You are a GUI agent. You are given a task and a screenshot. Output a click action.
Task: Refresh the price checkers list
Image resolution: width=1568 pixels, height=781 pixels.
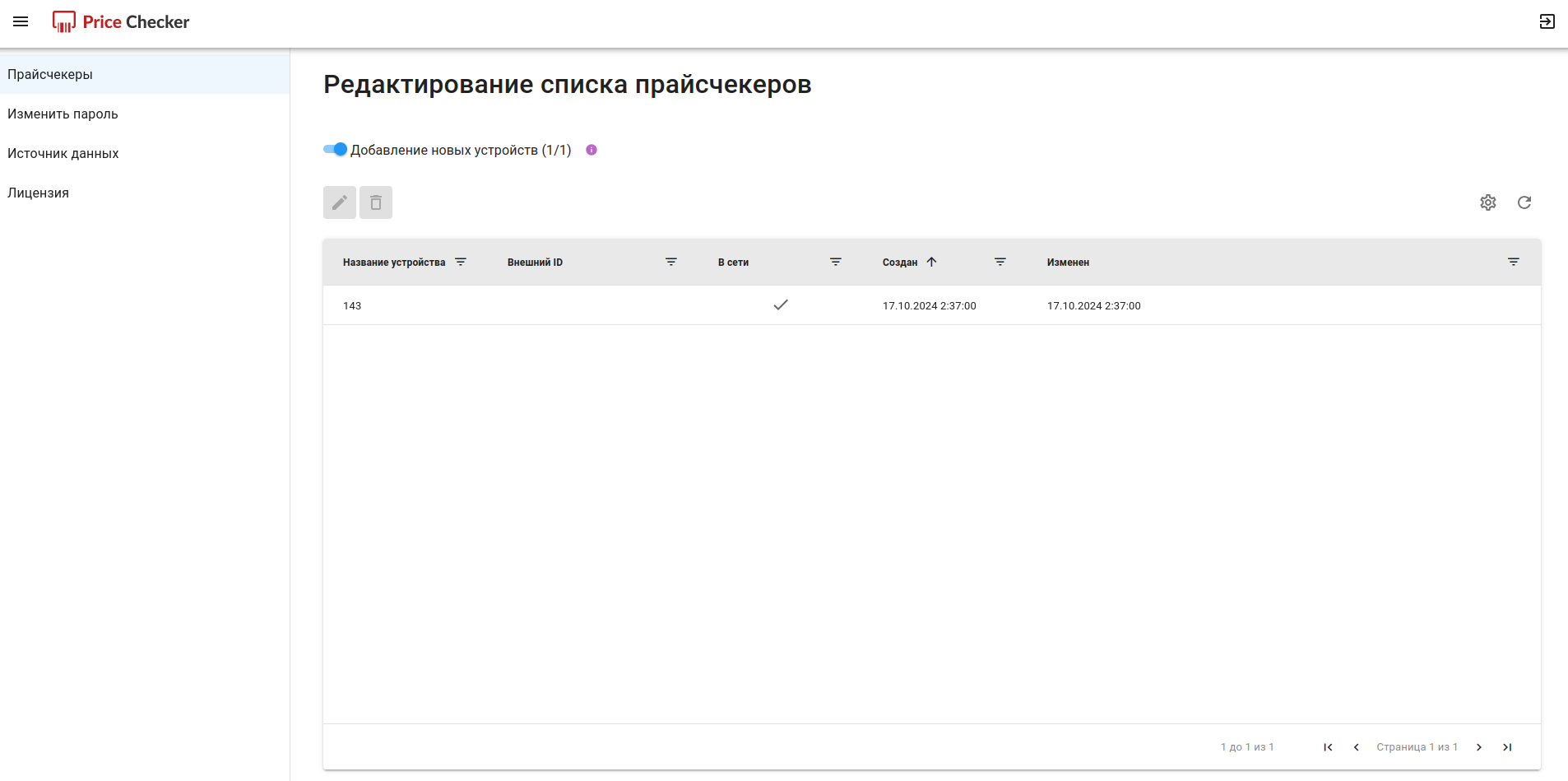click(1524, 202)
